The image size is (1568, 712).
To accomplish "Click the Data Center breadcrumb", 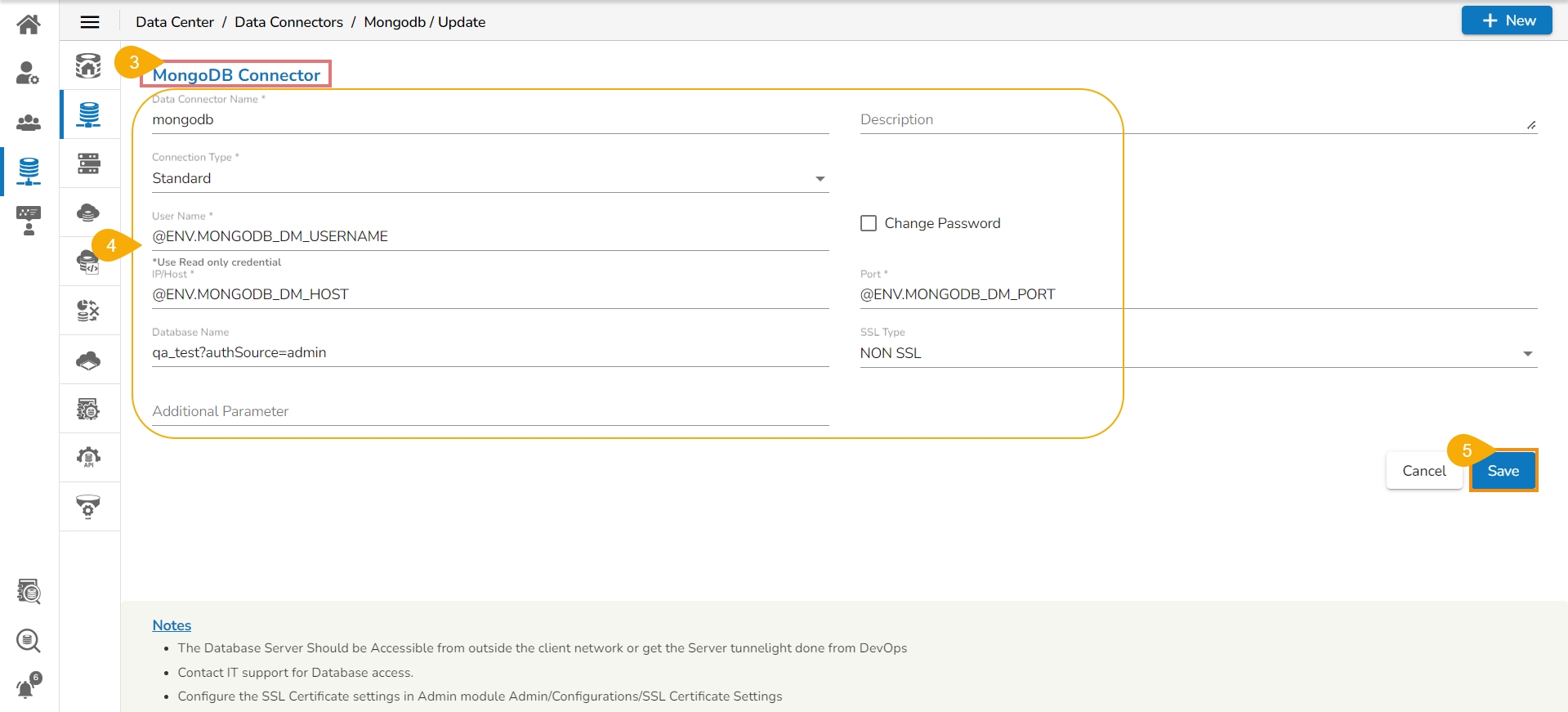I will click(x=175, y=22).
